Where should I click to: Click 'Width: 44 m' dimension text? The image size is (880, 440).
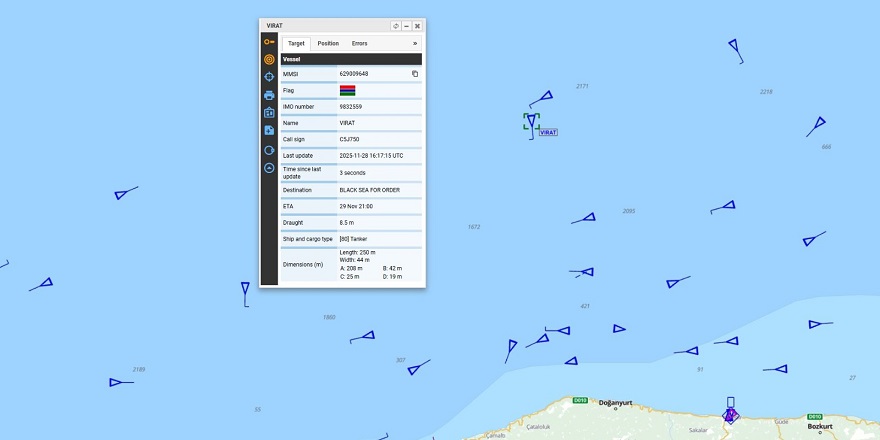(355, 260)
